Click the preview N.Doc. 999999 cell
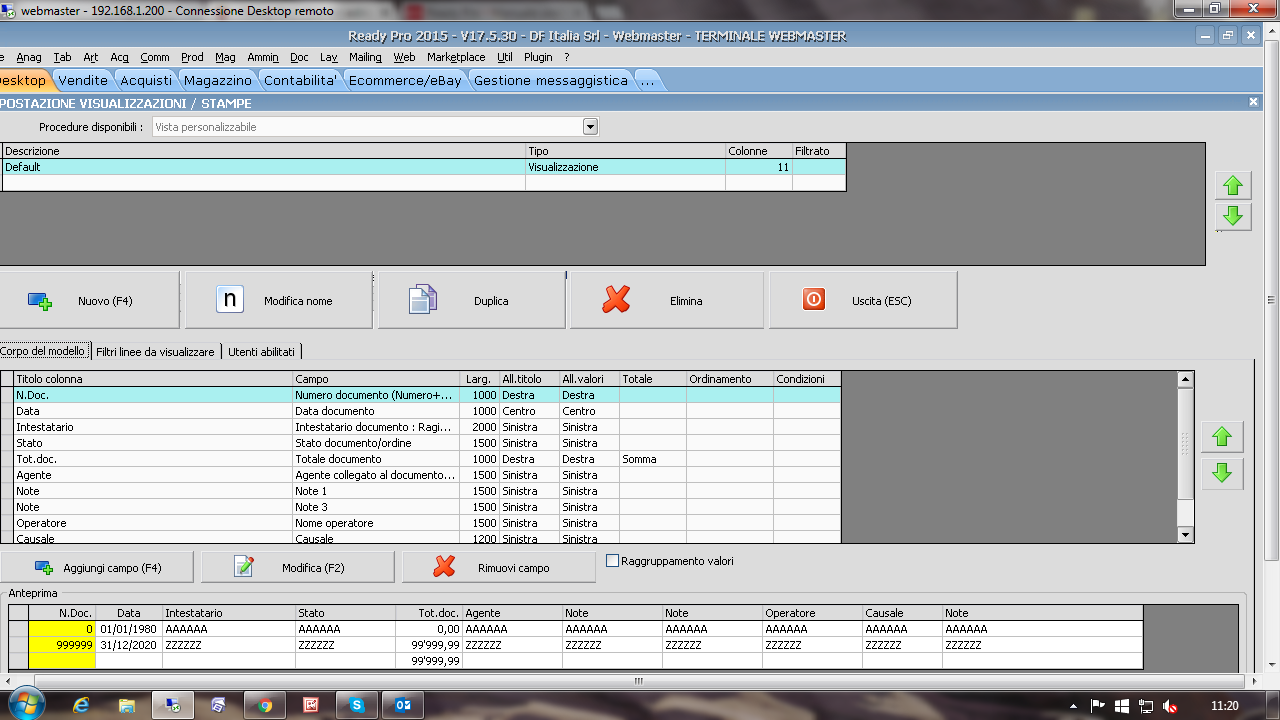1280x720 pixels. (62, 645)
